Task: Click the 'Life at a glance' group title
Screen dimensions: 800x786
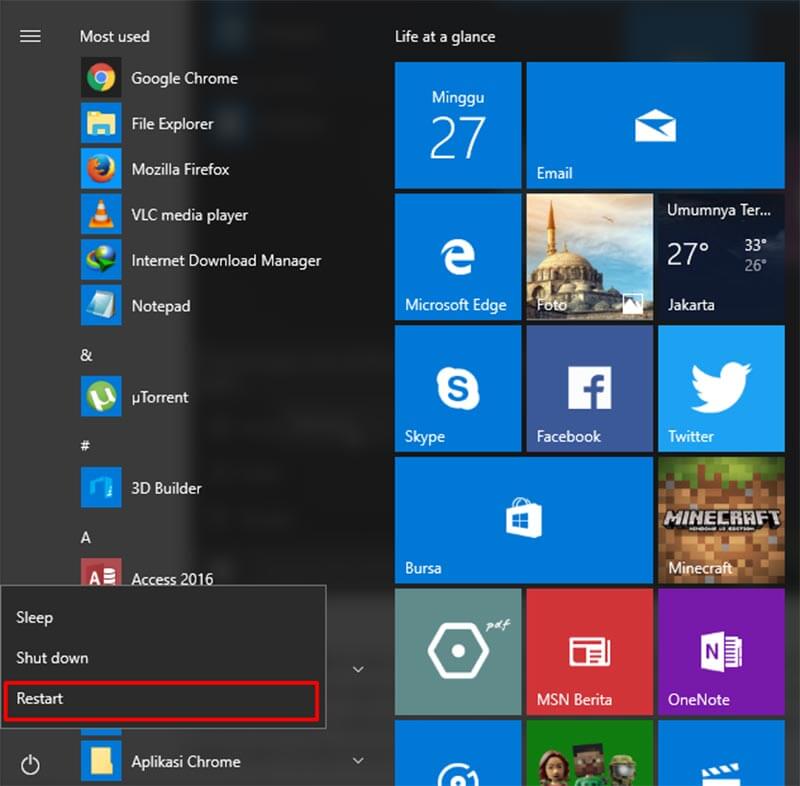Action: tap(445, 37)
